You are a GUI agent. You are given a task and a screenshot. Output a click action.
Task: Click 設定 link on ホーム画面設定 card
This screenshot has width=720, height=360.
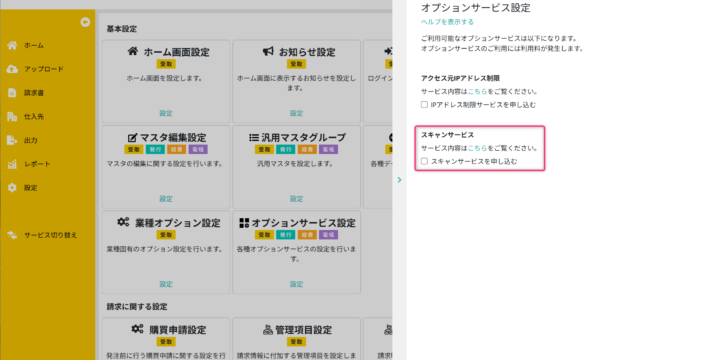point(166,113)
